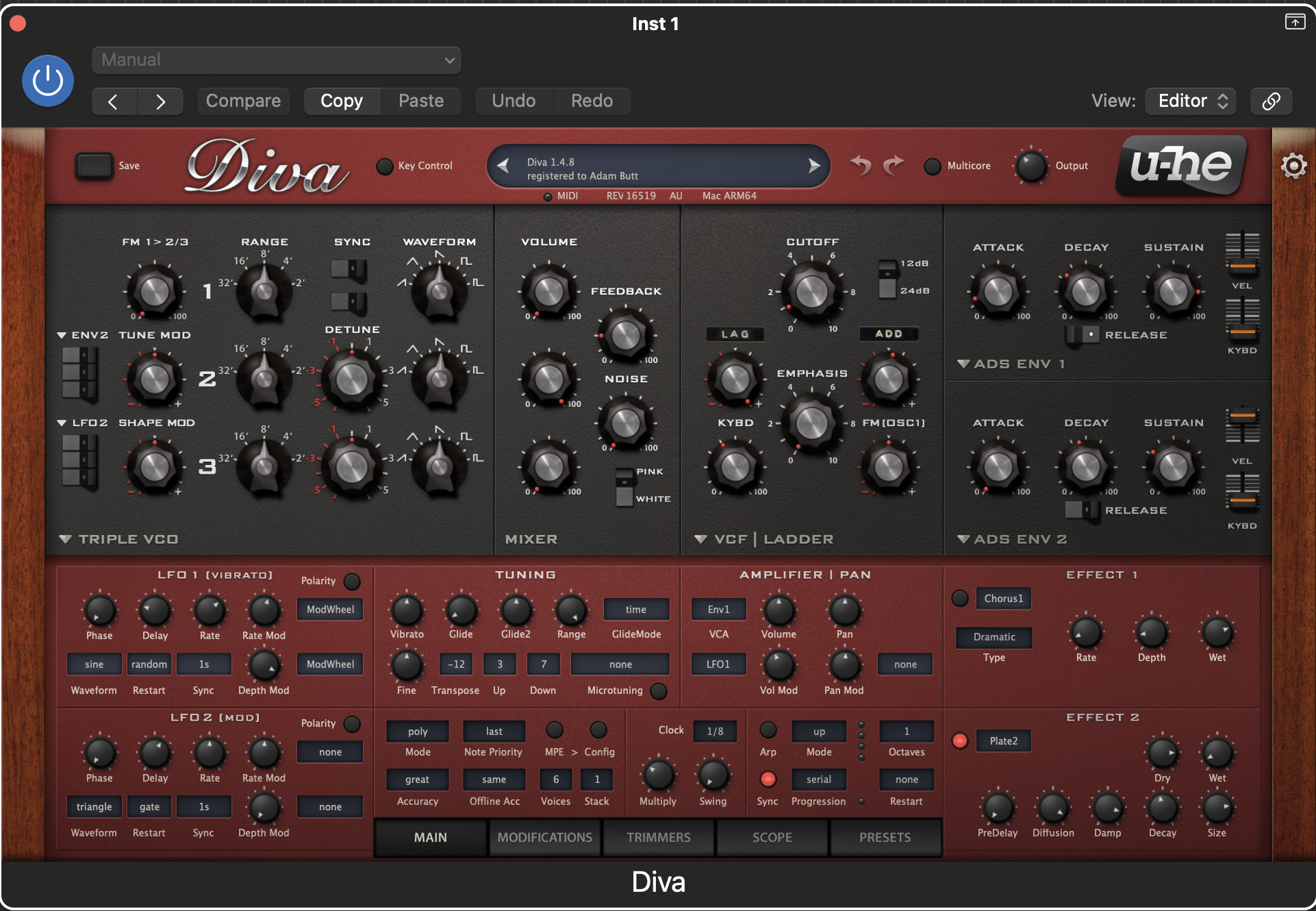Switch to the MAIN tab
Screen dimensions: 1316x911
coord(431,837)
